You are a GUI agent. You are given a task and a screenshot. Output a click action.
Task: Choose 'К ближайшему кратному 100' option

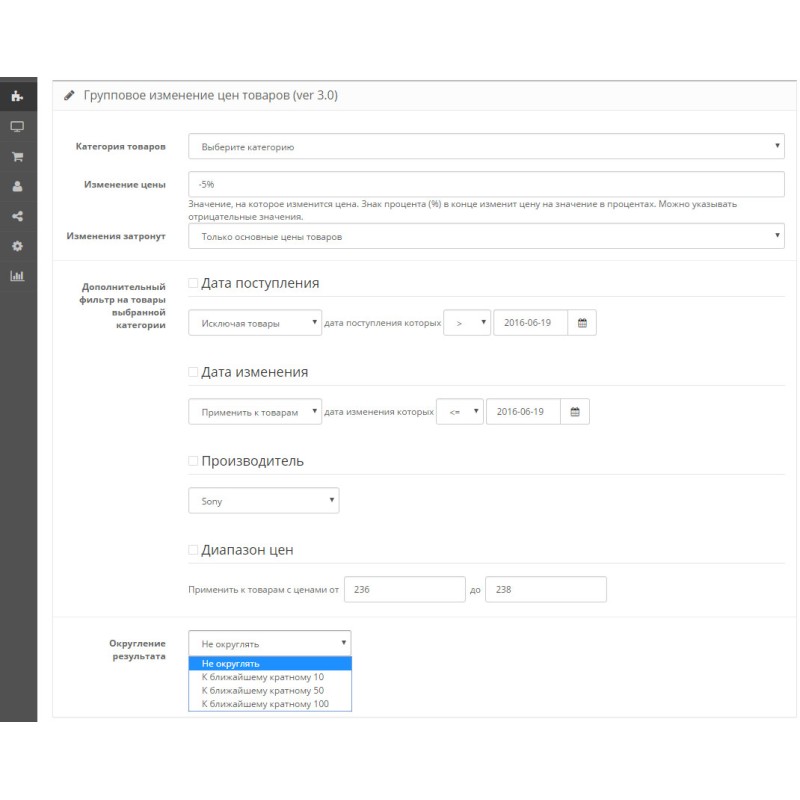point(265,704)
